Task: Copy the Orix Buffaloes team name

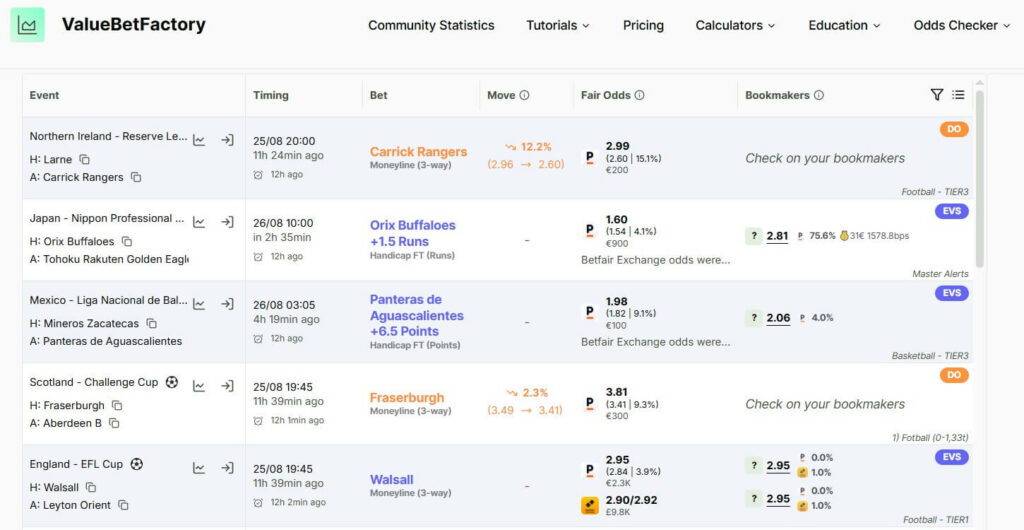Action: coord(127,241)
